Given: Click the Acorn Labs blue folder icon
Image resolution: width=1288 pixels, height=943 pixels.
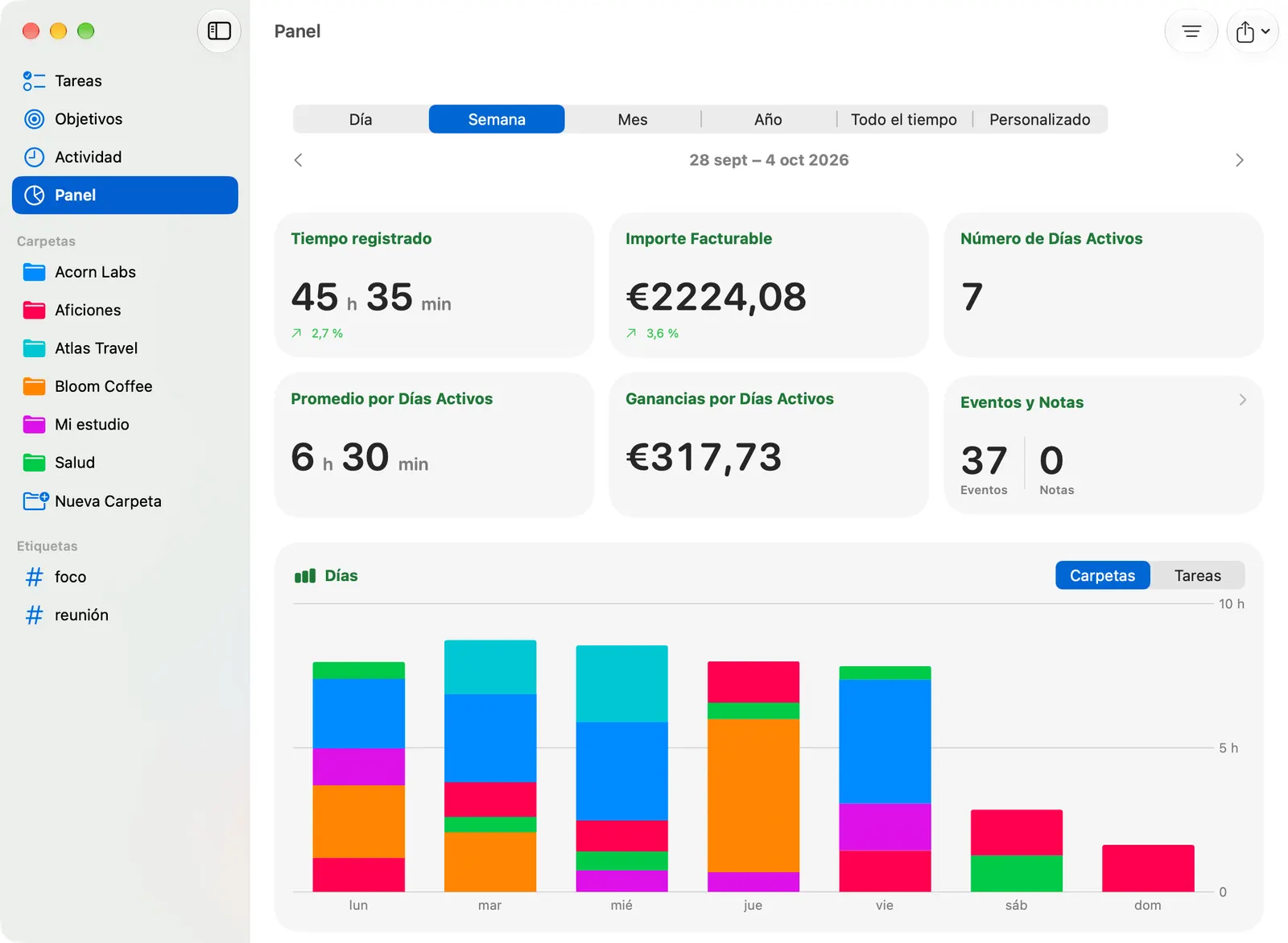Looking at the screenshot, I should coord(34,272).
